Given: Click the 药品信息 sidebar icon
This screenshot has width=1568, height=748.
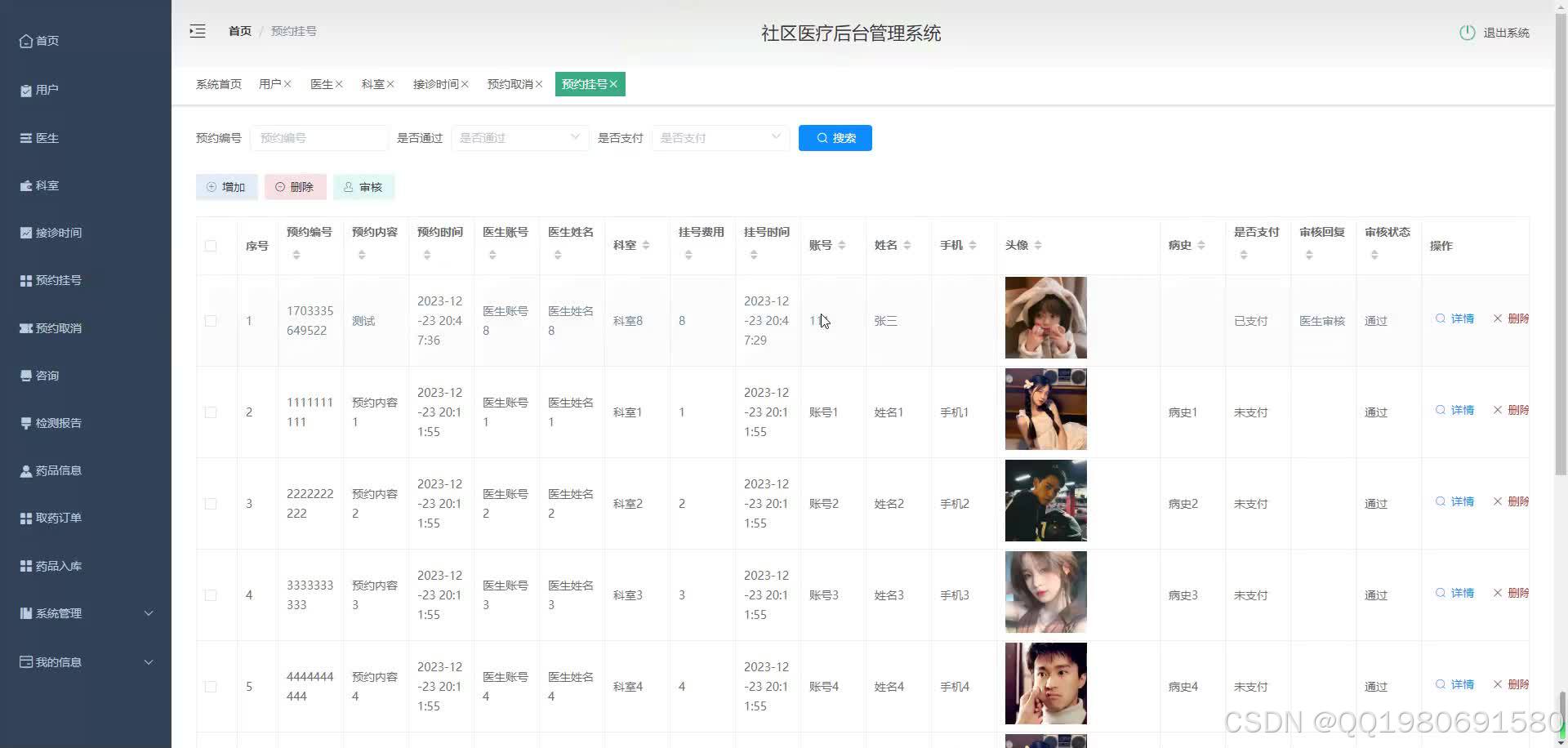Looking at the screenshot, I should point(26,470).
